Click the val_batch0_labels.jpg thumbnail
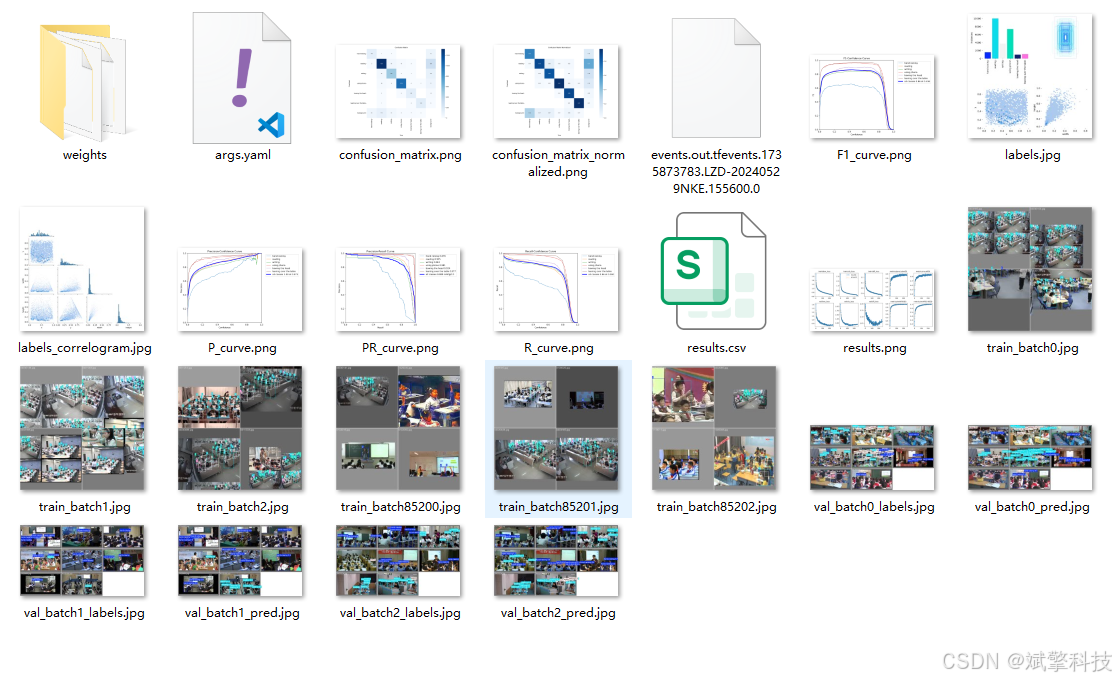Screen dimensions: 1116x681 tap(872, 458)
